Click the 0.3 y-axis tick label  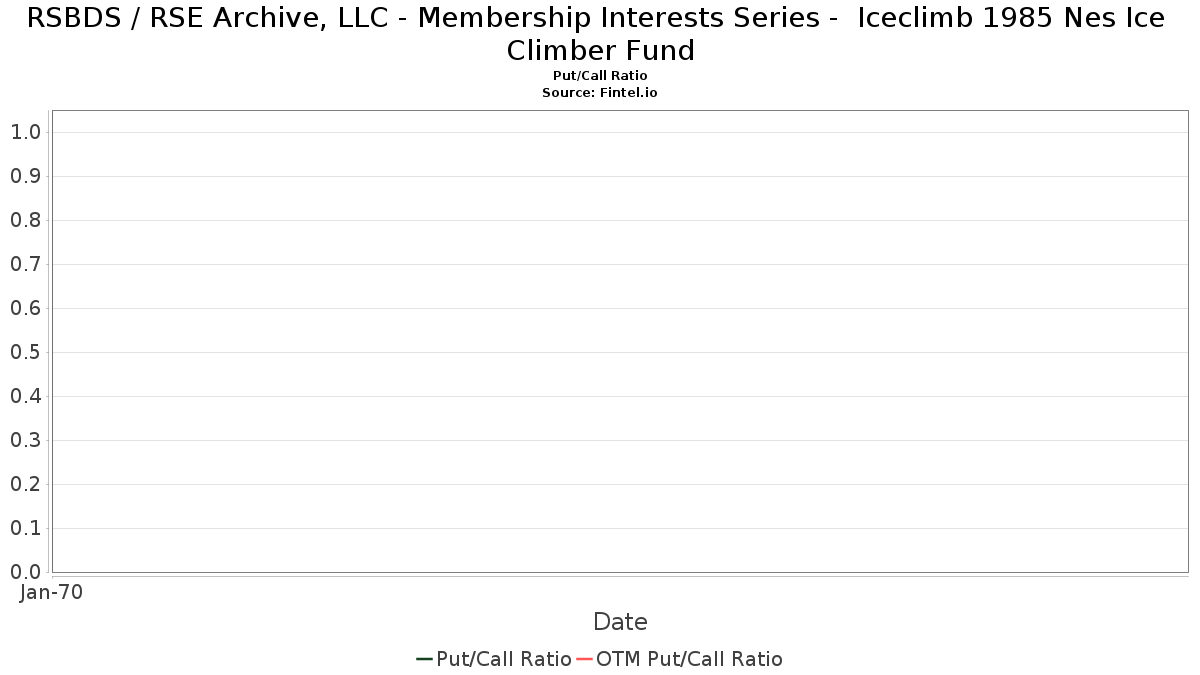[x=25, y=440]
